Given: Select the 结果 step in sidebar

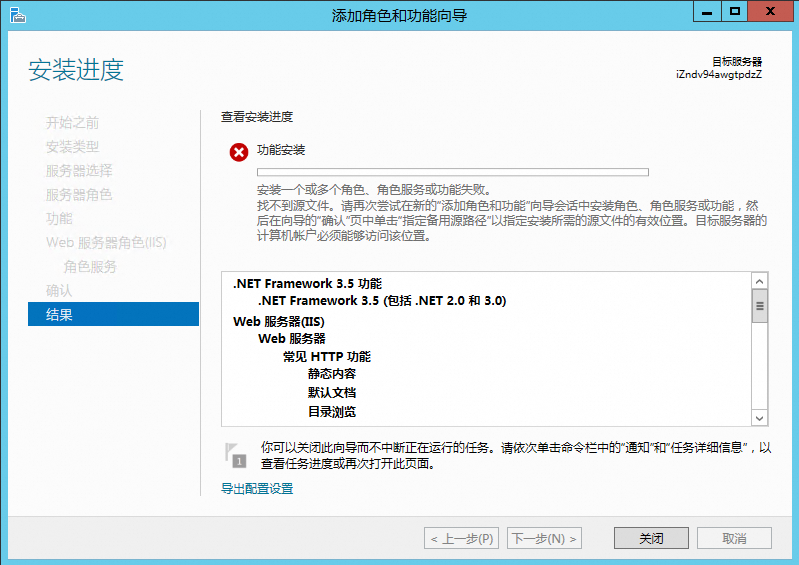Looking at the screenshot, I should pos(113,314).
